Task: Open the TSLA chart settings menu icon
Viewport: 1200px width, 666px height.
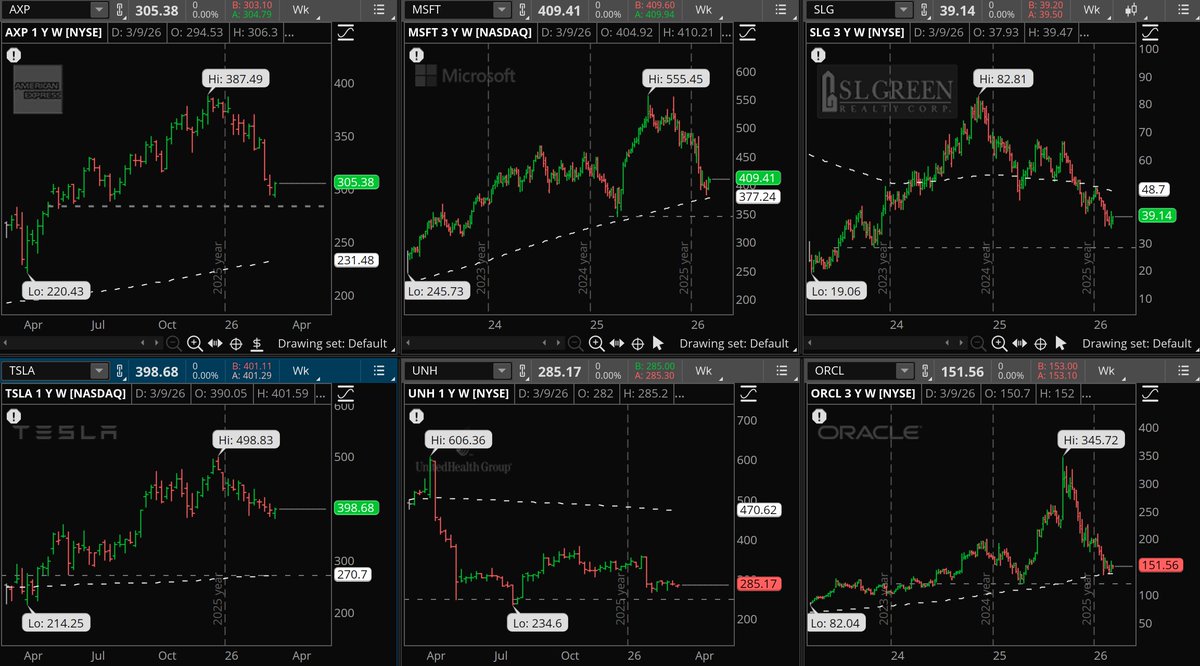Action: (x=379, y=371)
